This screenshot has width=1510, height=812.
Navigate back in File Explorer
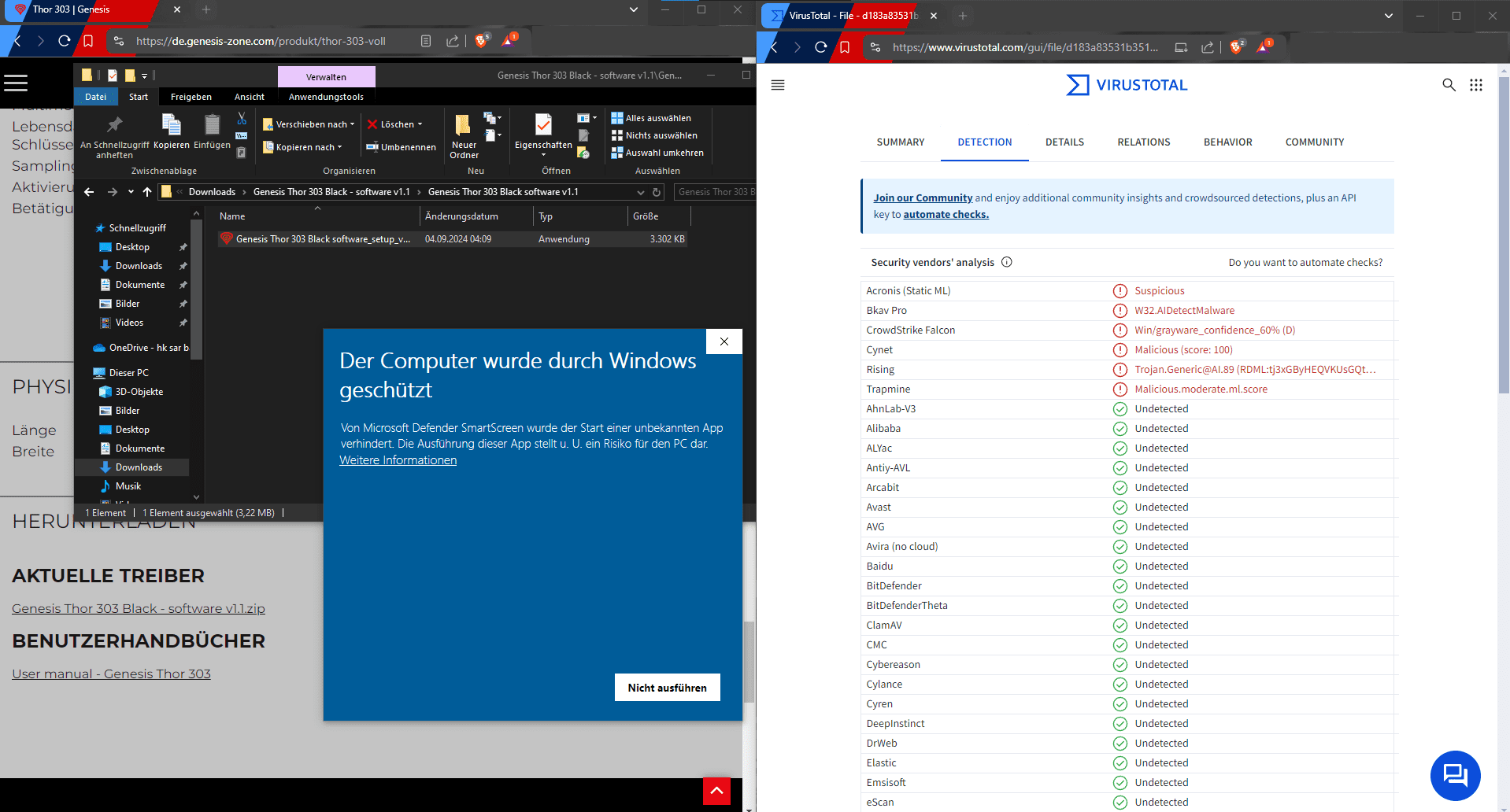89,192
